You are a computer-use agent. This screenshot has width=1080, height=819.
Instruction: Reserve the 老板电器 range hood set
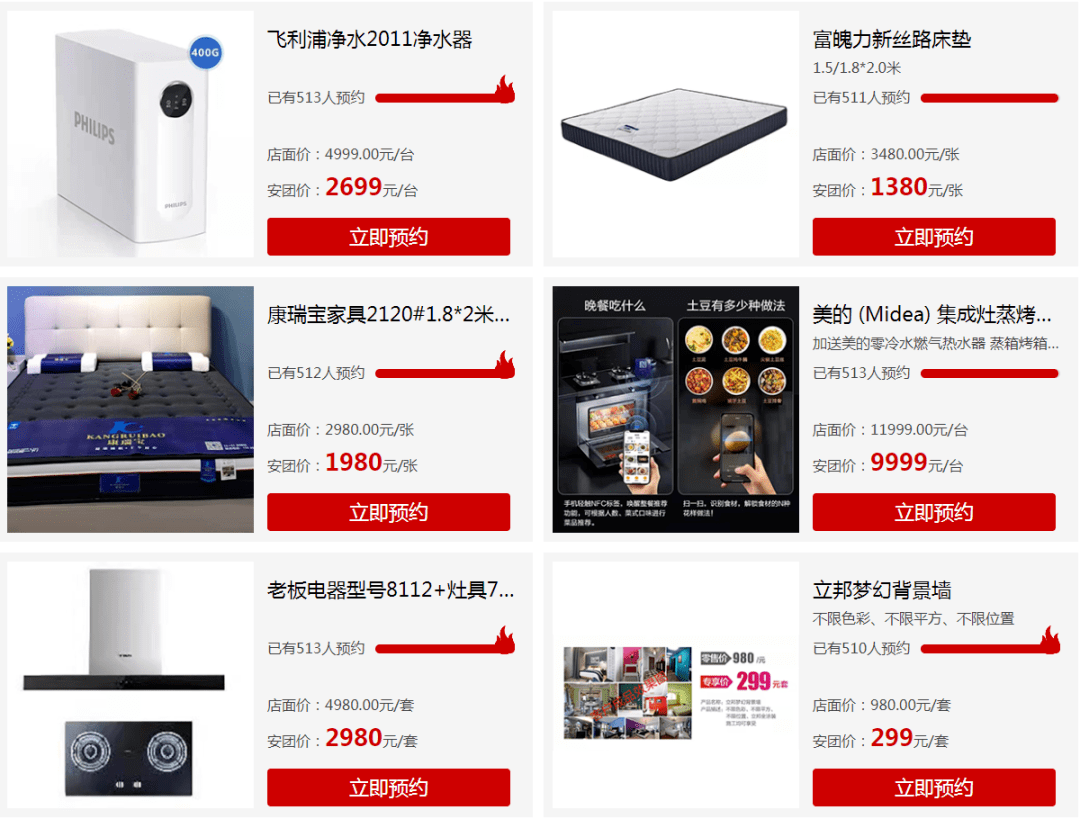coord(388,787)
